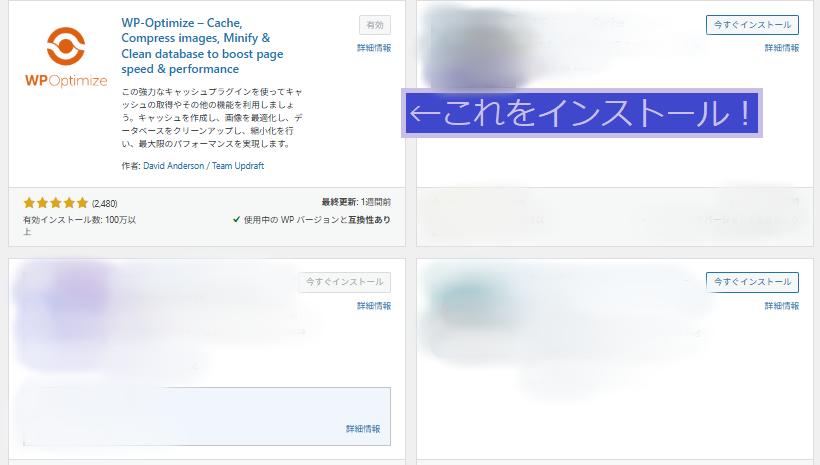Click the grayed-out 今すぐインストール button bottom-left
The width and height of the screenshot is (820, 465).
345,283
